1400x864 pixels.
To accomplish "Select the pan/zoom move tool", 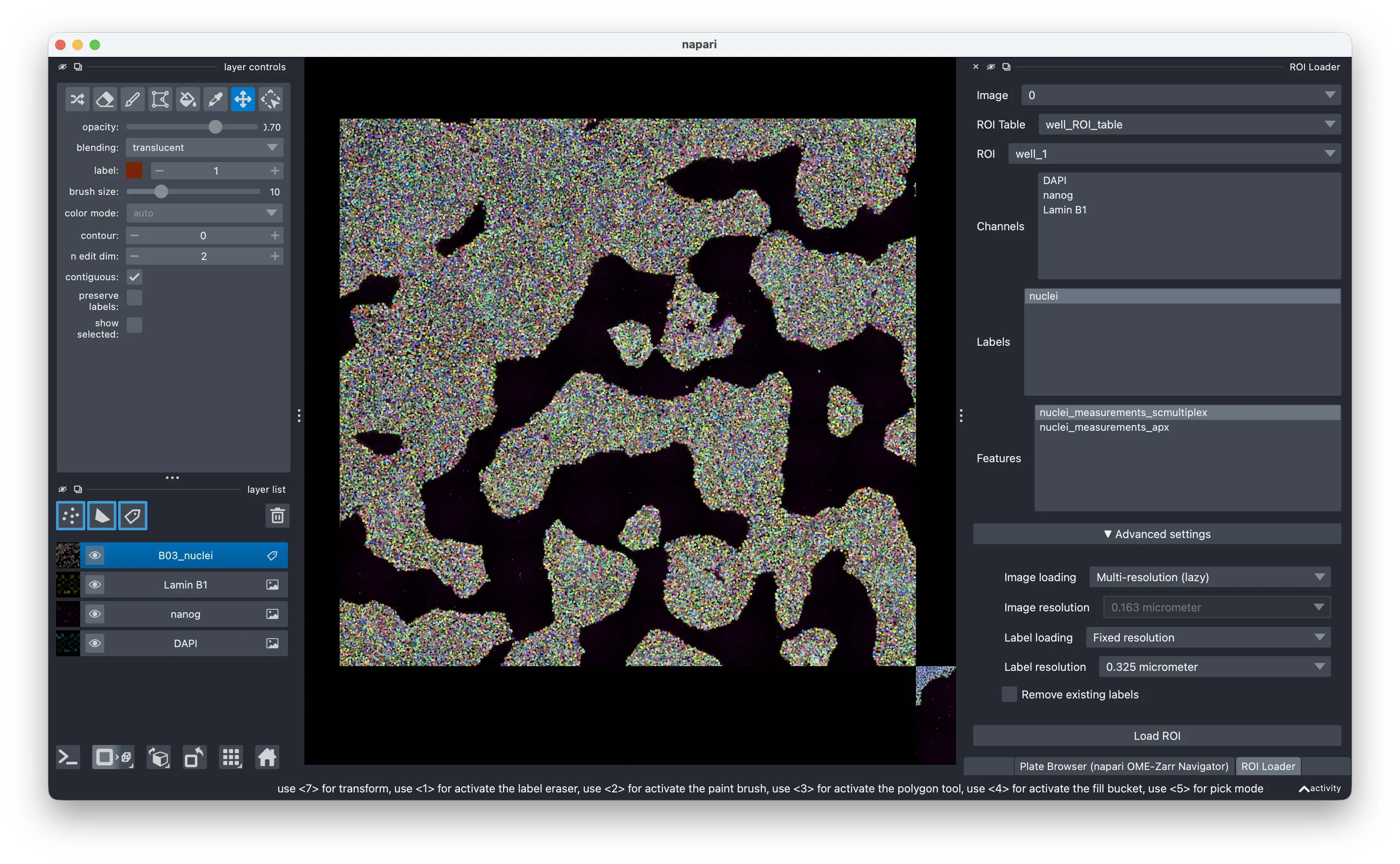I will coord(243,100).
